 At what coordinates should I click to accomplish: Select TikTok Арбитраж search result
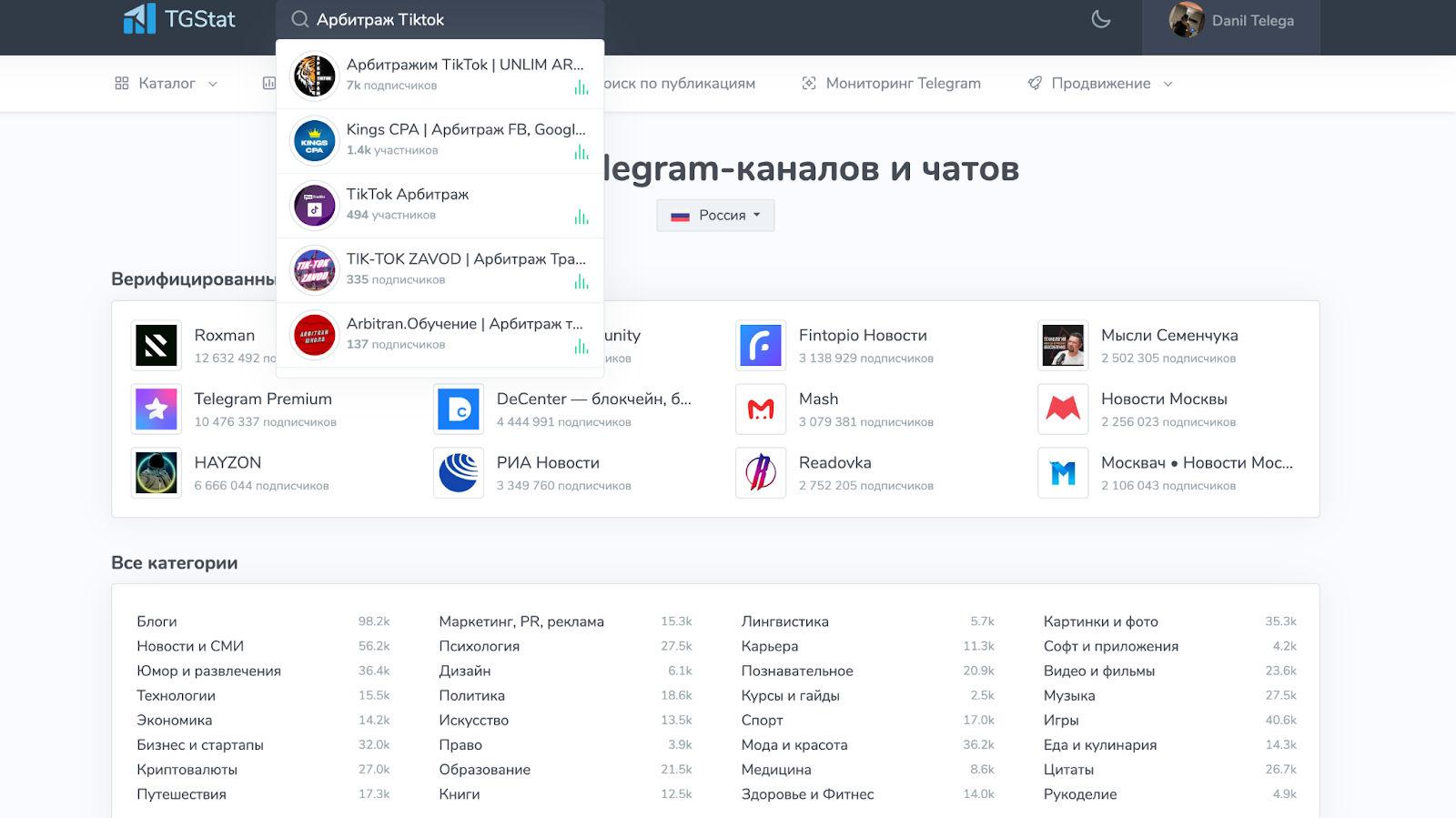click(440, 205)
